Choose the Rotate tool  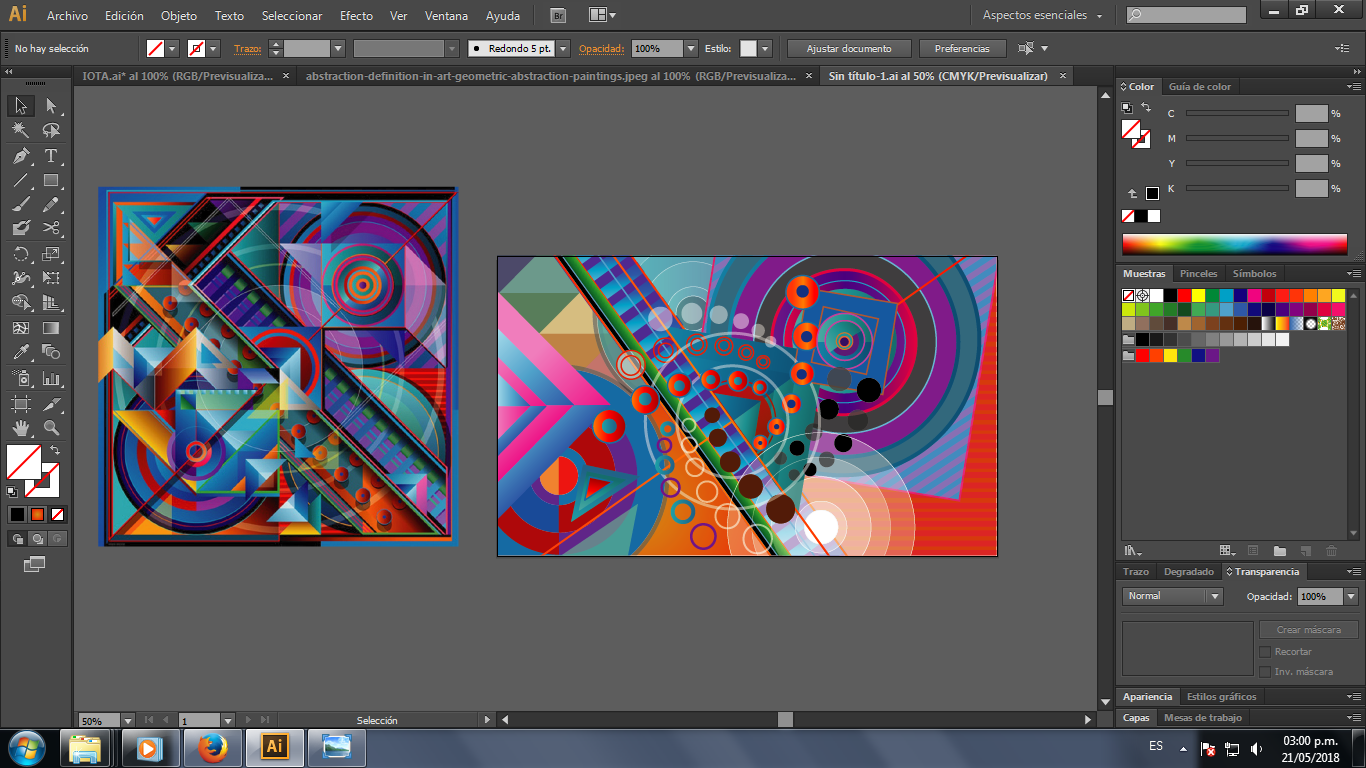pos(21,254)
